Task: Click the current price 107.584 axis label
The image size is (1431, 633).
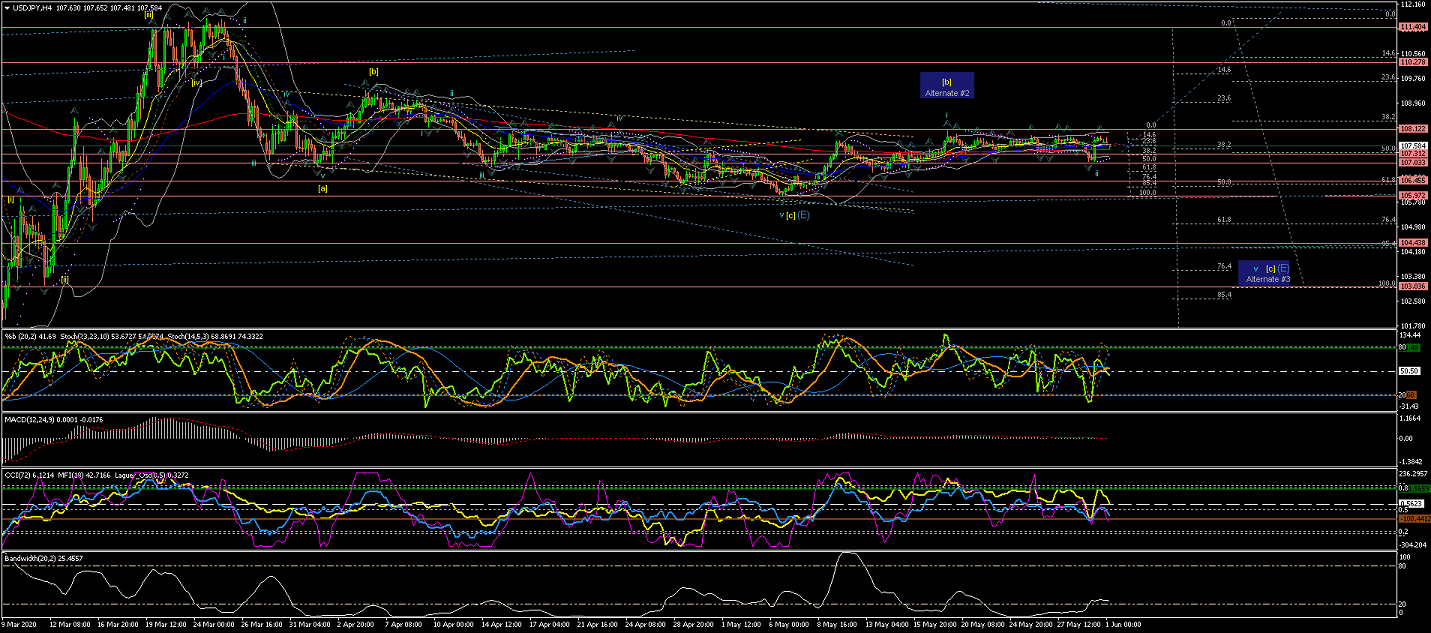Action: pyautogui.click(x=1413, y=146)
